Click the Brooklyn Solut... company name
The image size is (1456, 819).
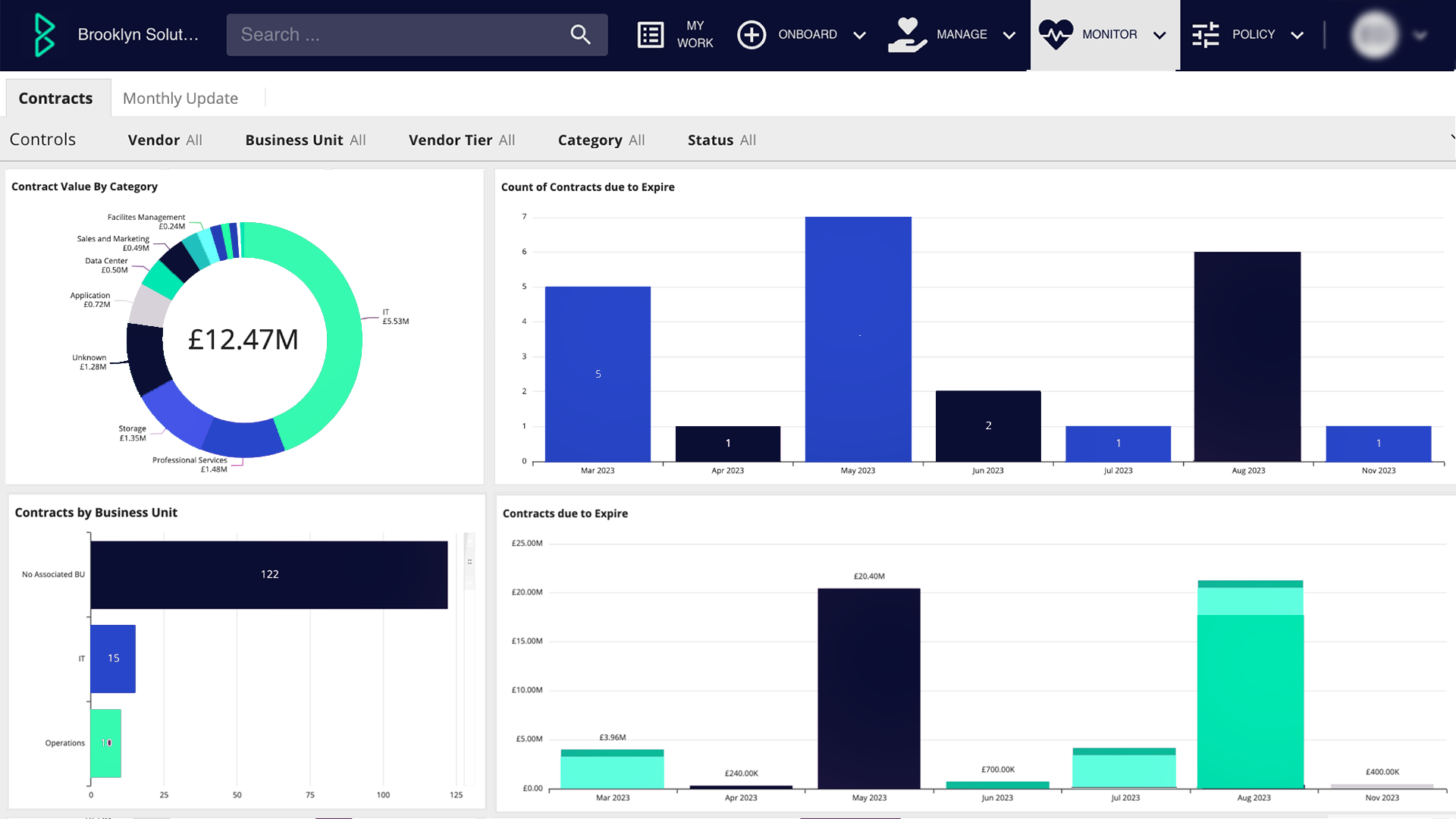coord(138,35)
